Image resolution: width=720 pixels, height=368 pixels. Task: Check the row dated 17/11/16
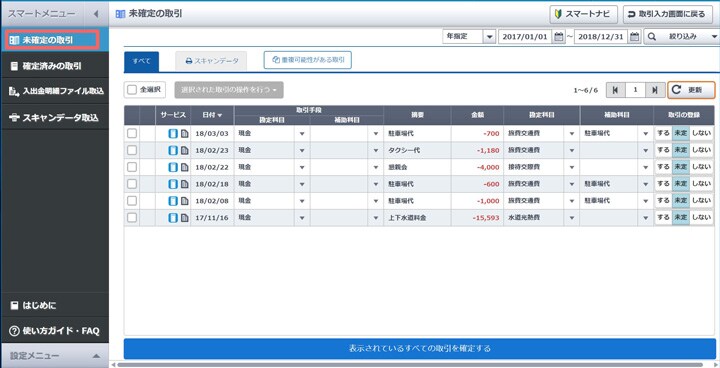coord(132,218)
